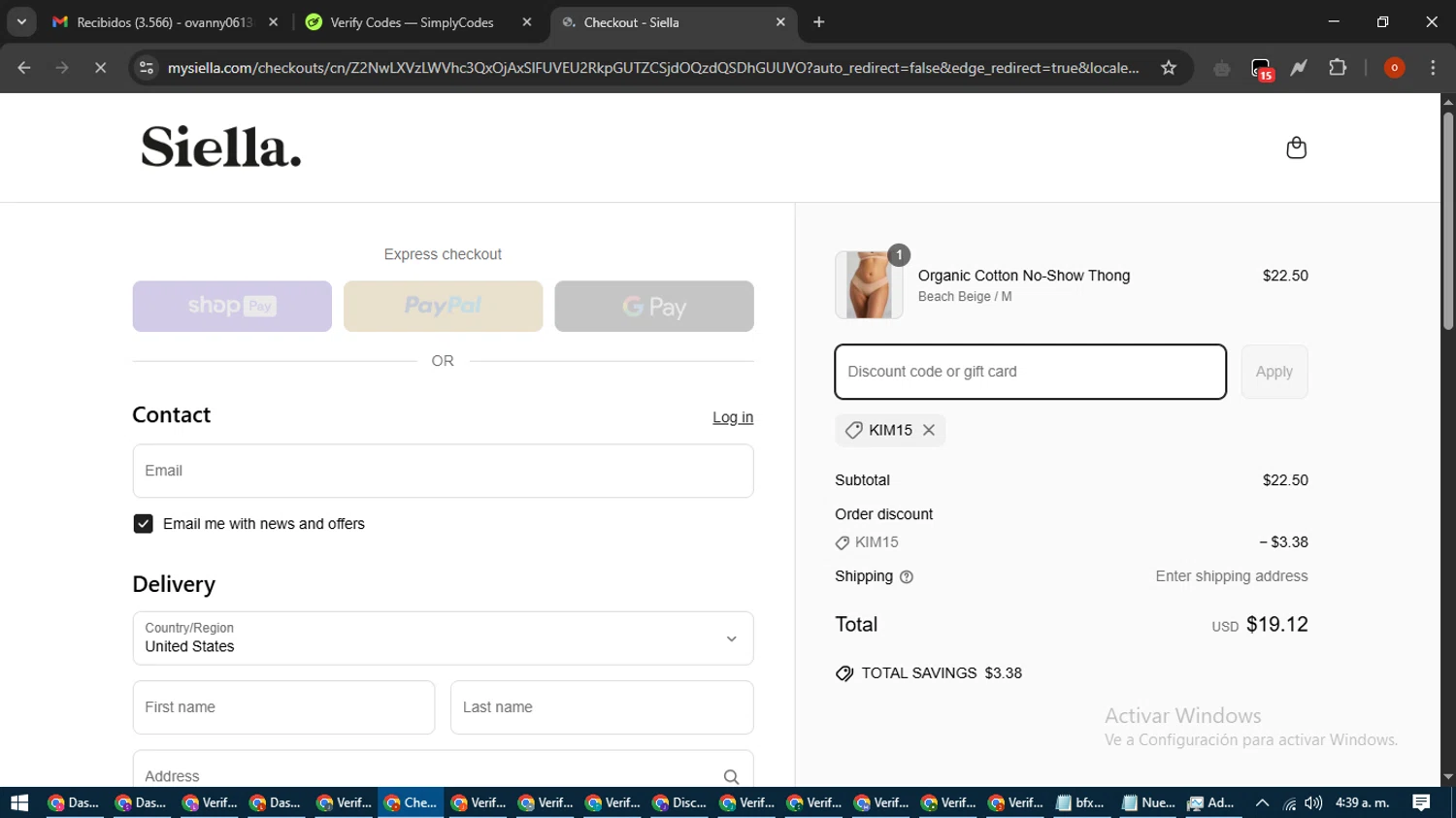This screenshot has height=818, width=1456.
Task: Click the First name field
Action: (283, 707)
